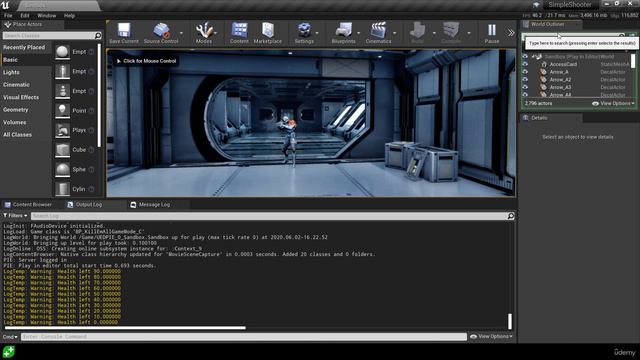Open the Output Log Filters dropdown
The width and height of the screenshot is (640, 360).
(x=15, y=216)
